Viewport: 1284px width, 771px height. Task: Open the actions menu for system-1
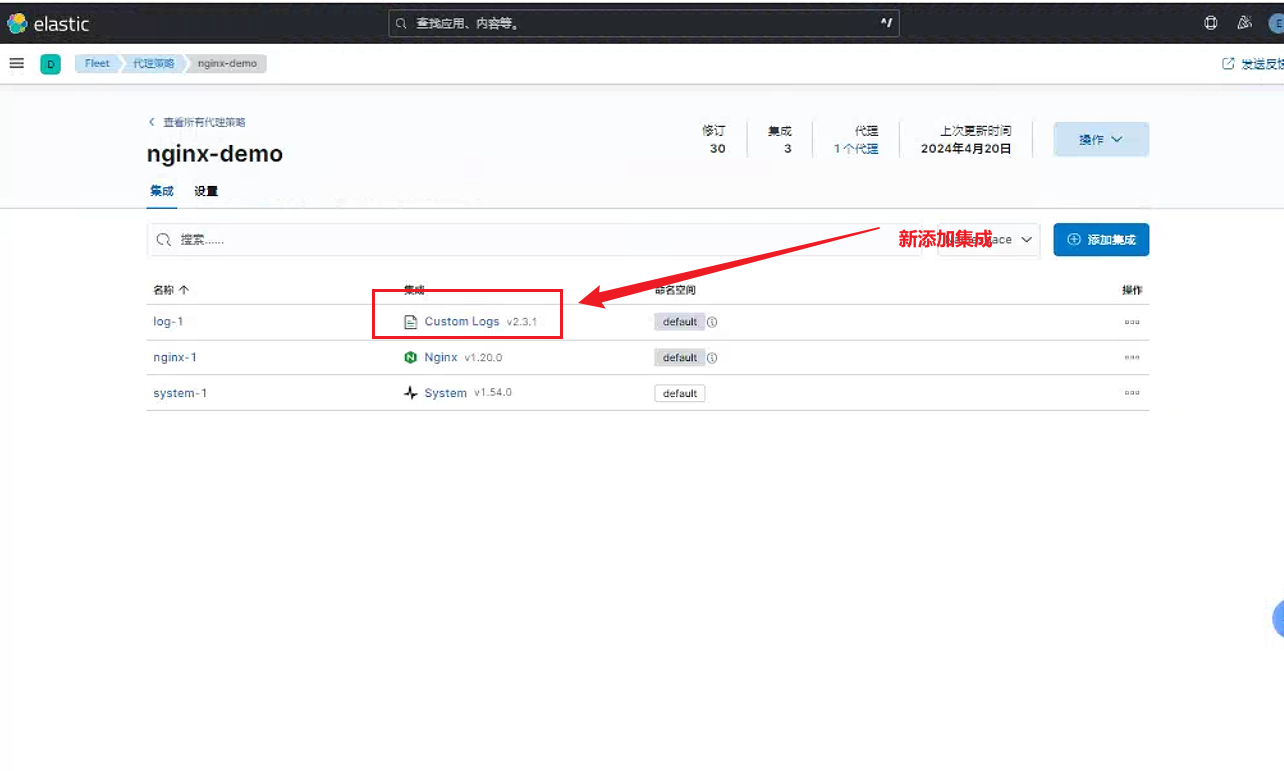[1132, 393]
